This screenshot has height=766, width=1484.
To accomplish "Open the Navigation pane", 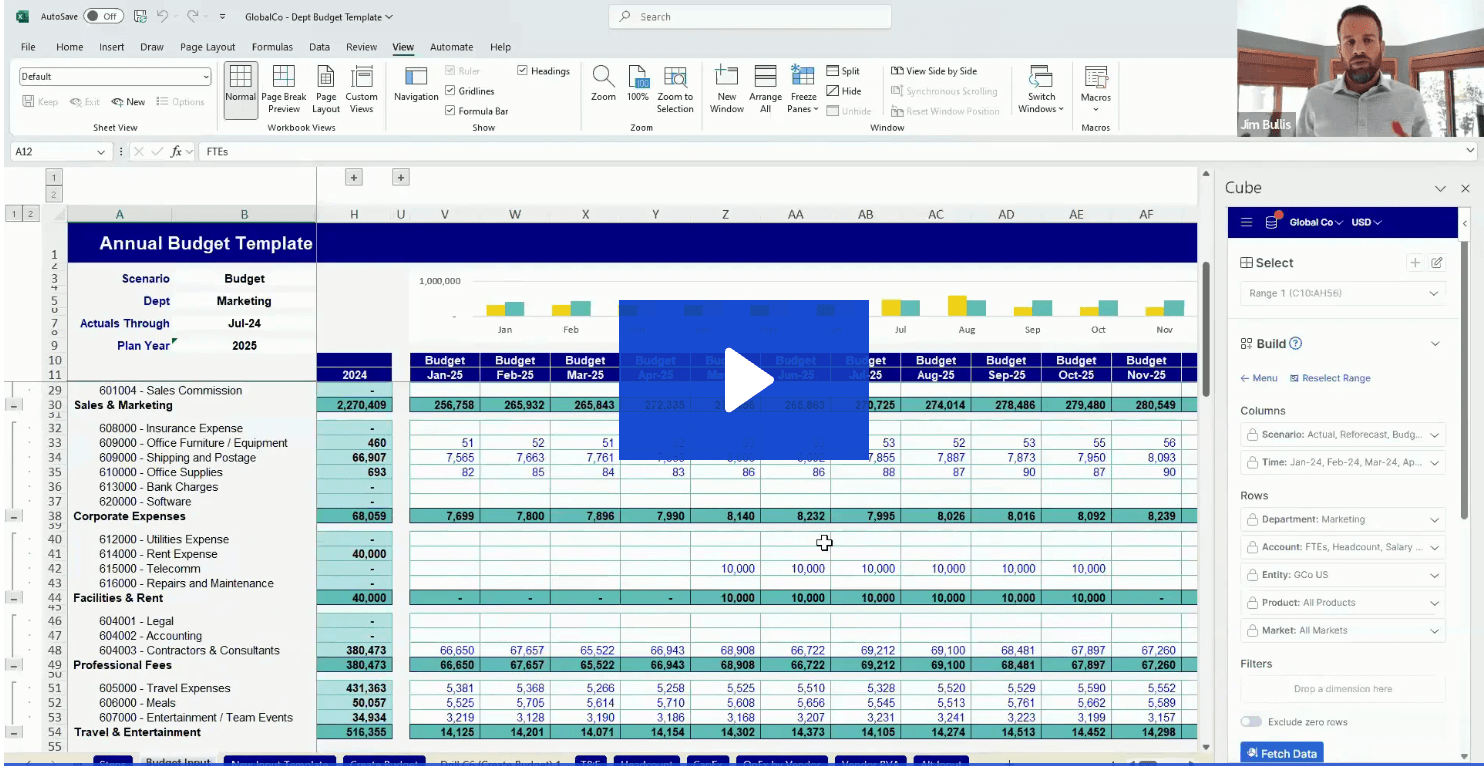I will tap(415, 88).
